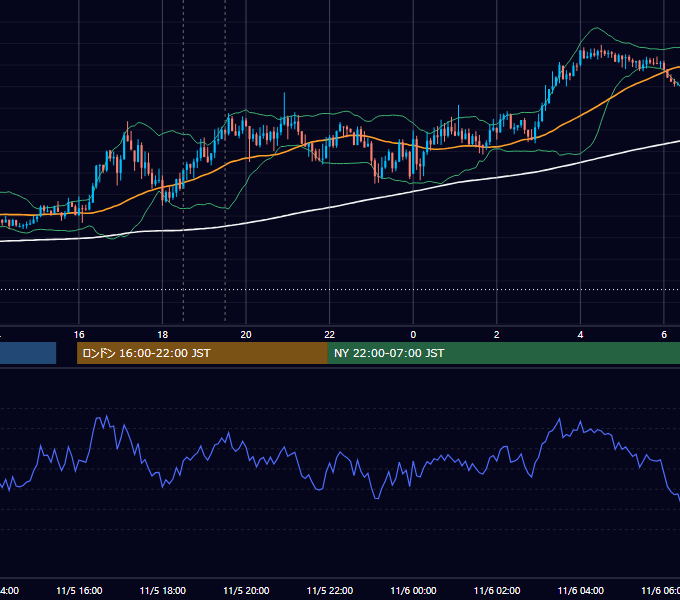This screenshot has height=600, width=680.
Task: Click the "16" hour label on chart axis
Action: (x=79, y=335)
